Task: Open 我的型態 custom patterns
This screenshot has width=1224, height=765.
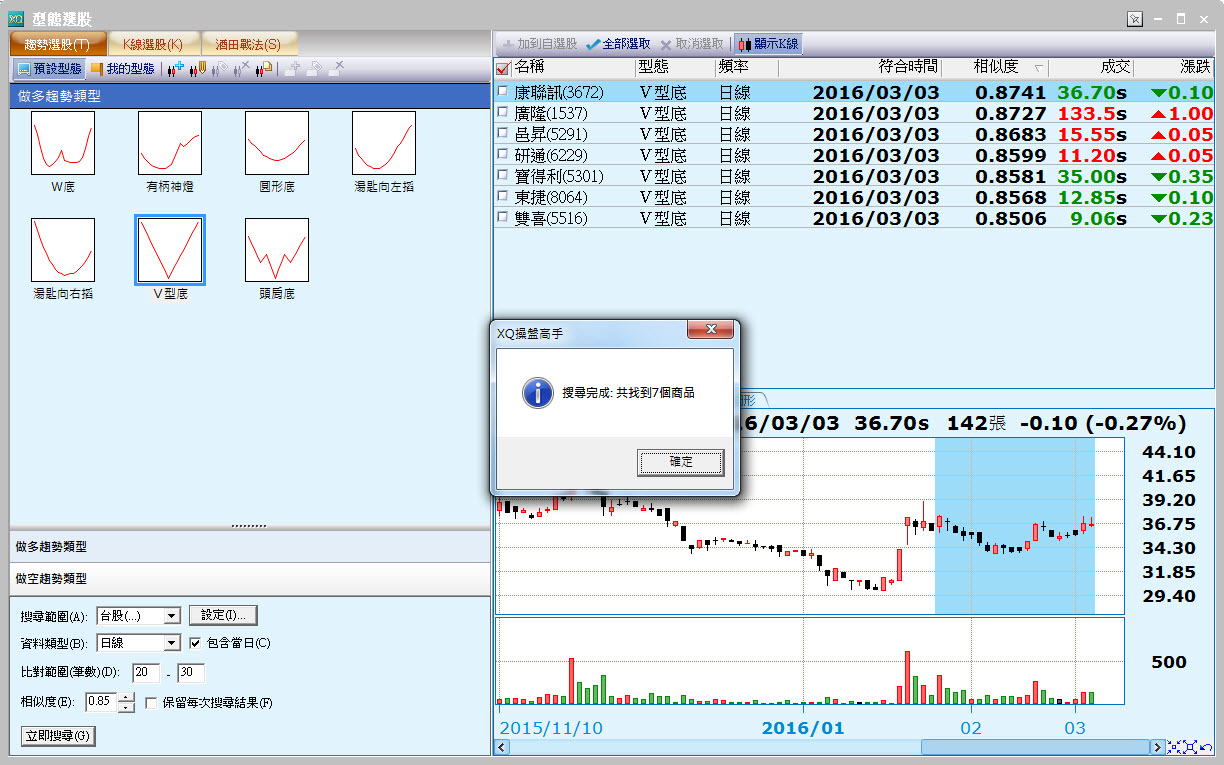Action: point(123,69)
